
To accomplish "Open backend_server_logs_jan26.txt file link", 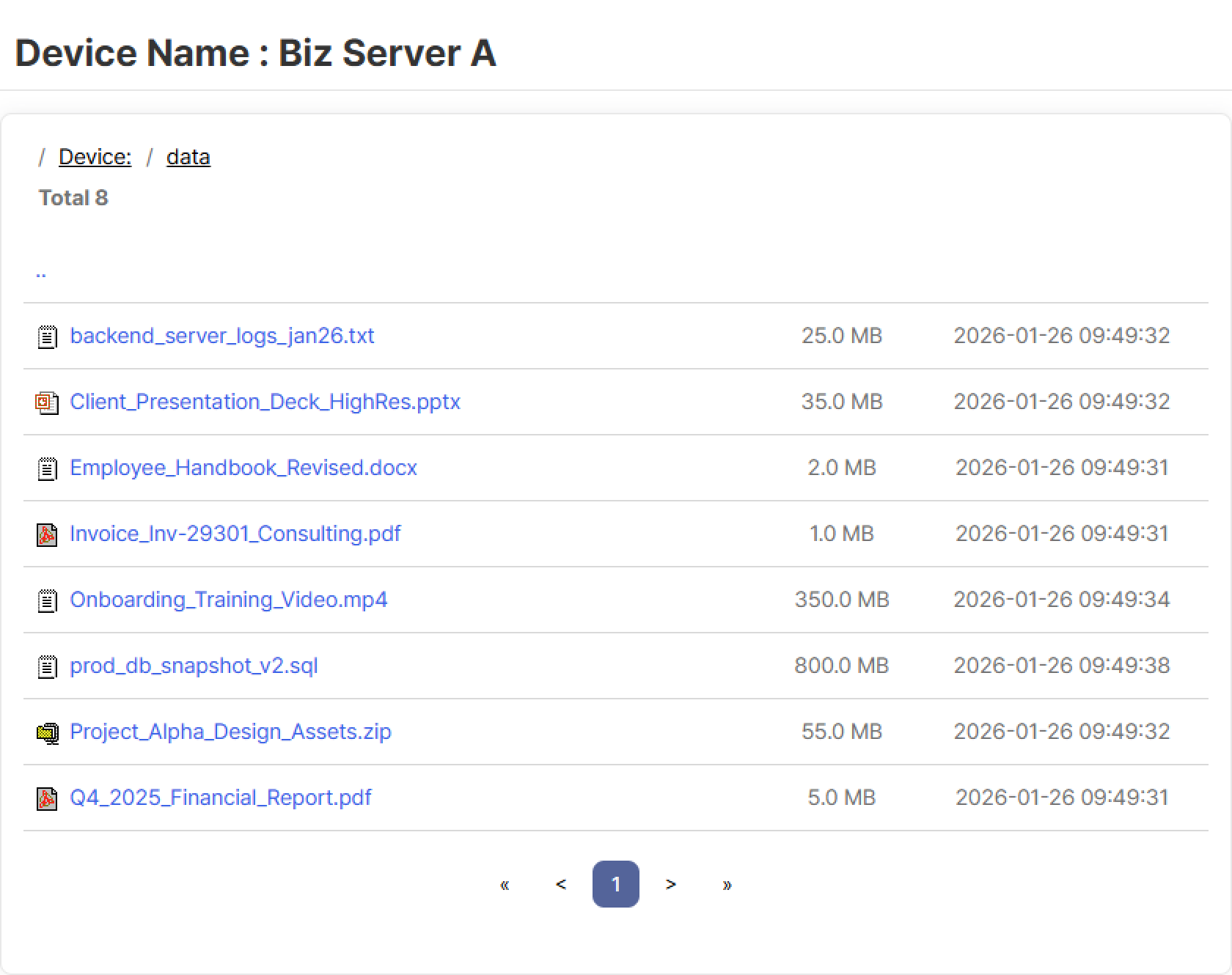I will pos(221,336).
